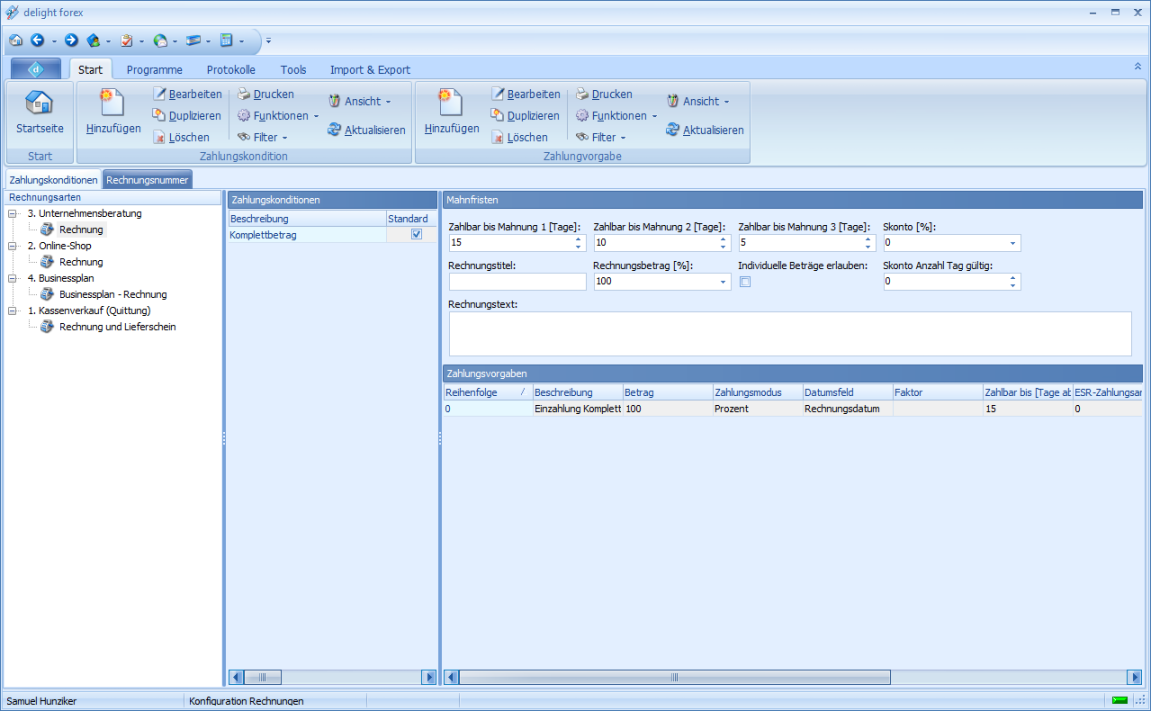Open the Import & Export ribbon tab
Viewport: 1151px width, 711px height.
point(370,70)
